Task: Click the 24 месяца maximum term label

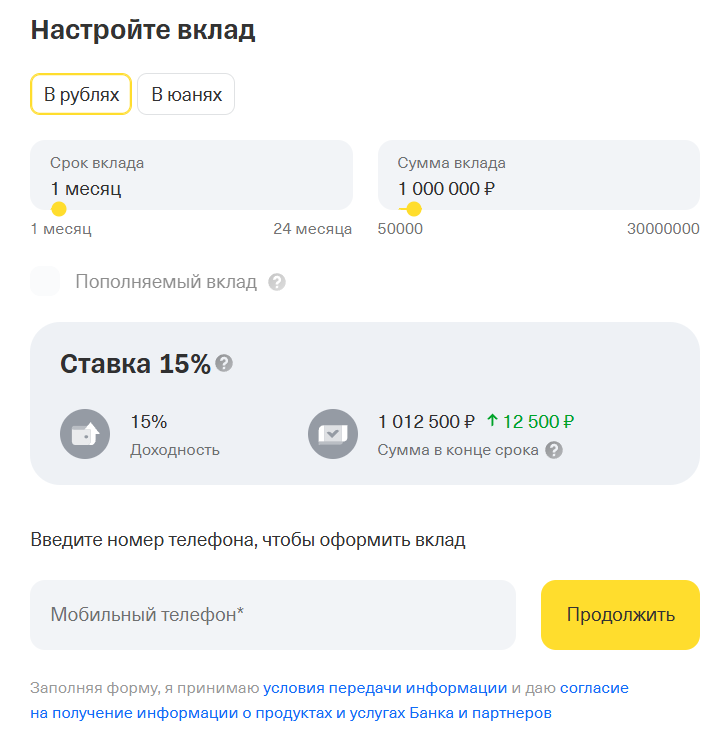Action: tap(312, 229)
